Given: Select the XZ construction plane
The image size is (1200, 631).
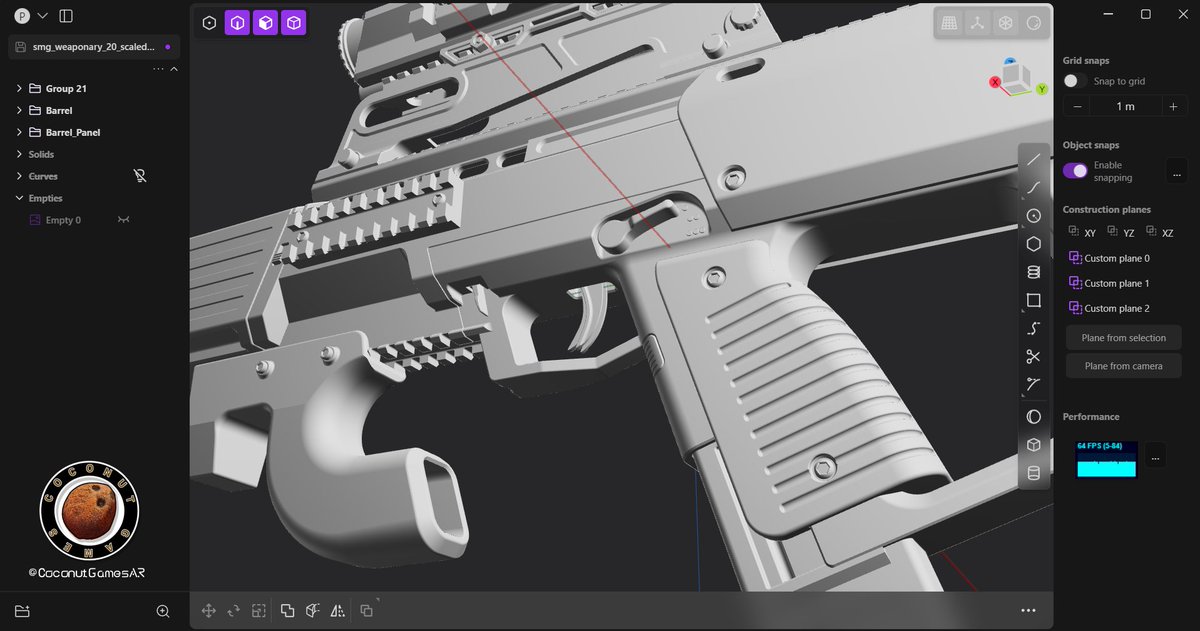Looking at the screenshot, I should pos(1159,232).
